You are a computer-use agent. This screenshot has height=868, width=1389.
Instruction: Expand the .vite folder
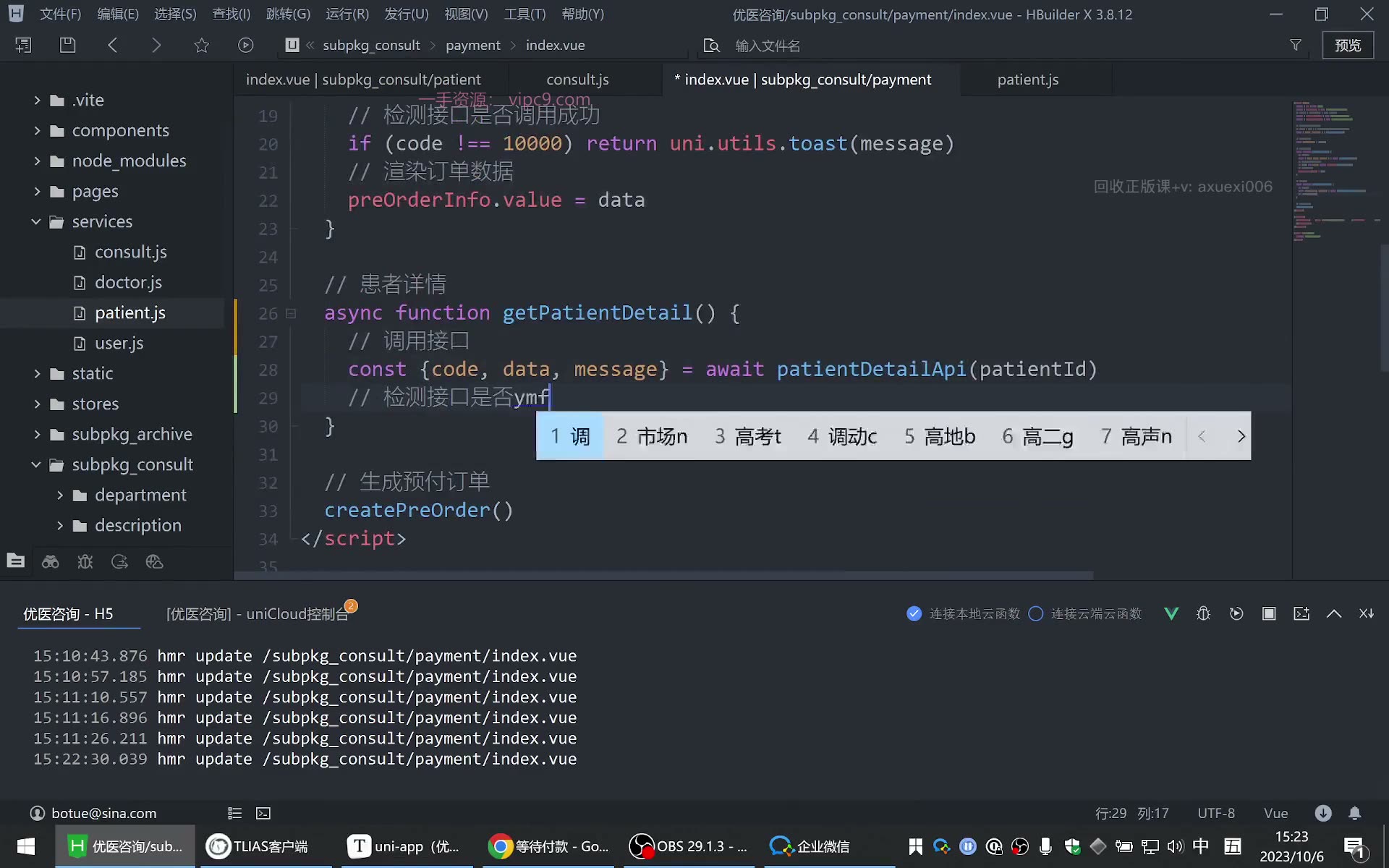click(36, 100)
